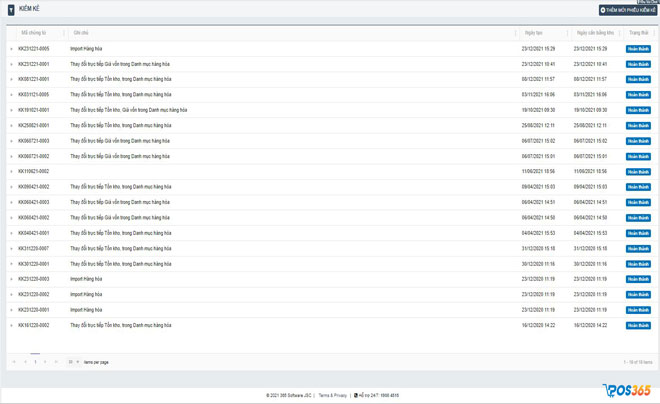This screenshot has height=404, width=660.
Task: Select code KK231220-0003
Action: [x=34, y=279]
